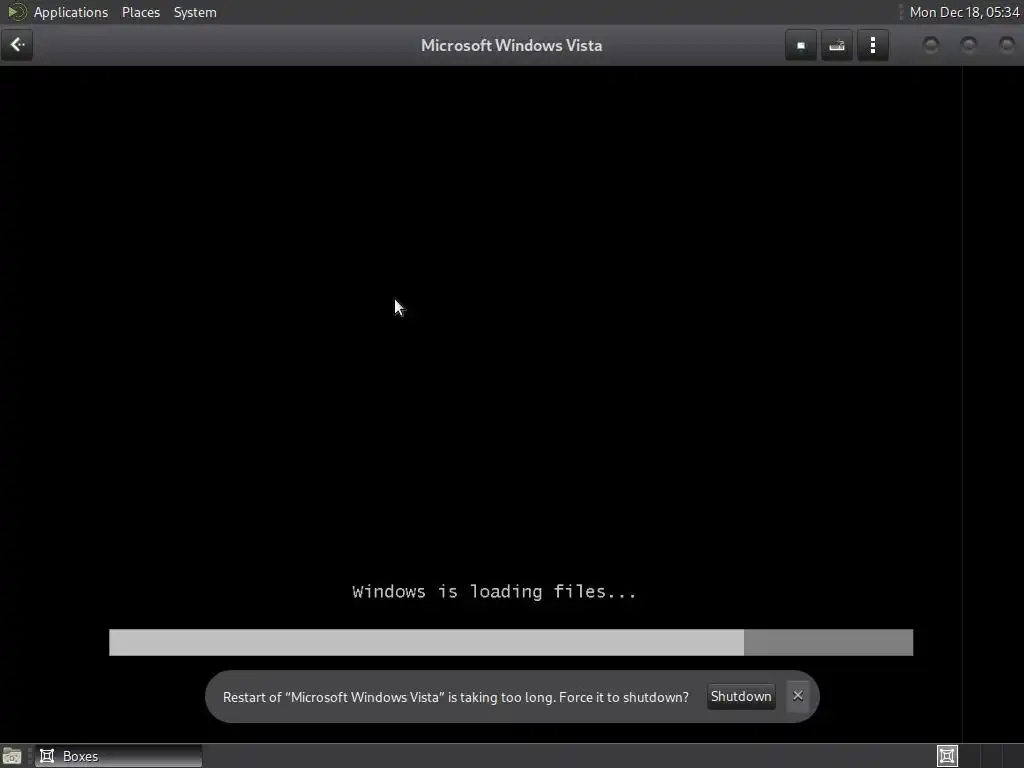1024x768 pixels.
Task: Click the clock showing Mon Dec 18, 05:34
Action: tap(964, 12)
